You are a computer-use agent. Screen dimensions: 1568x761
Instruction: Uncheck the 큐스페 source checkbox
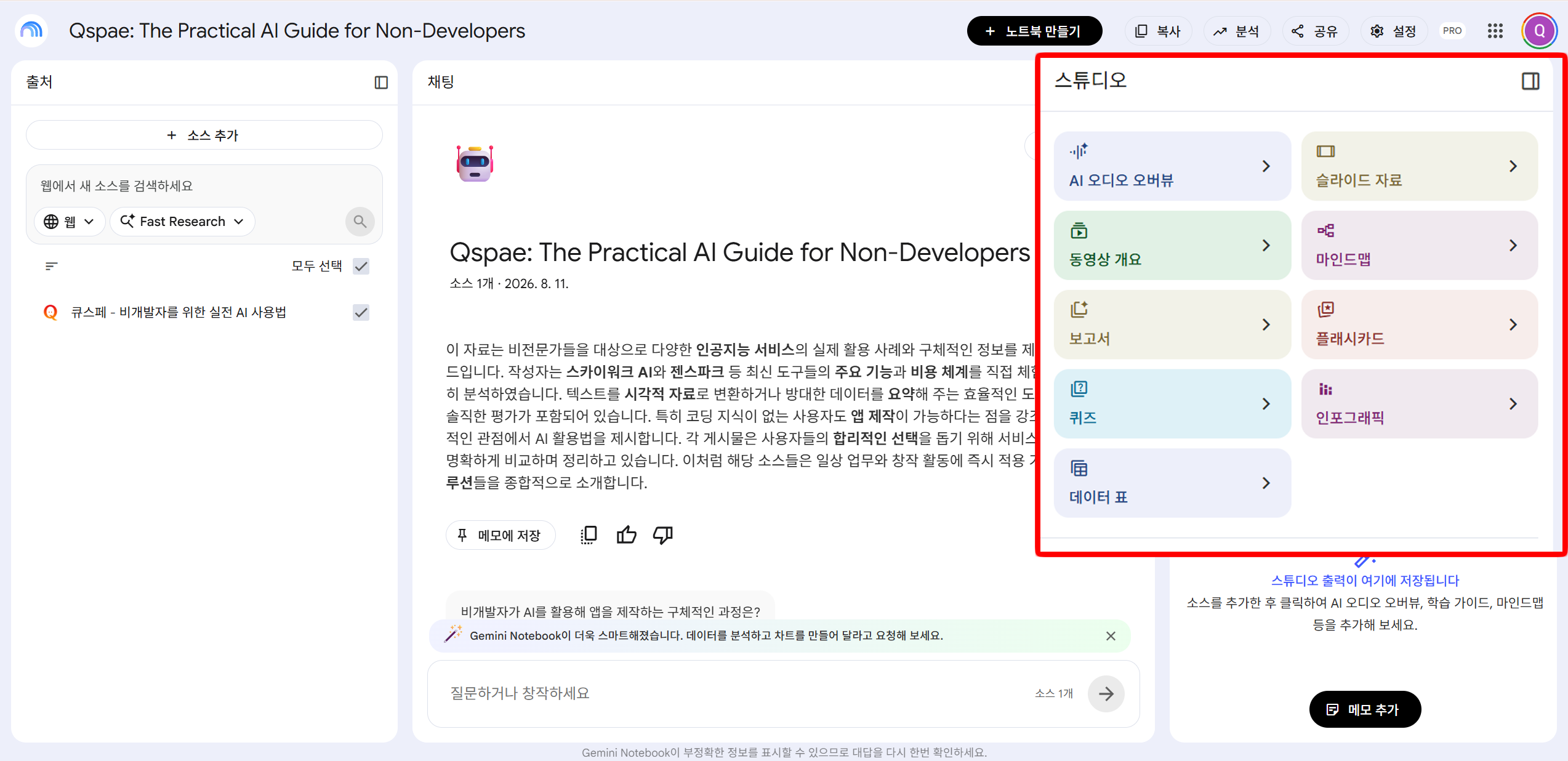pyautogui.click(x=361, y=312)
